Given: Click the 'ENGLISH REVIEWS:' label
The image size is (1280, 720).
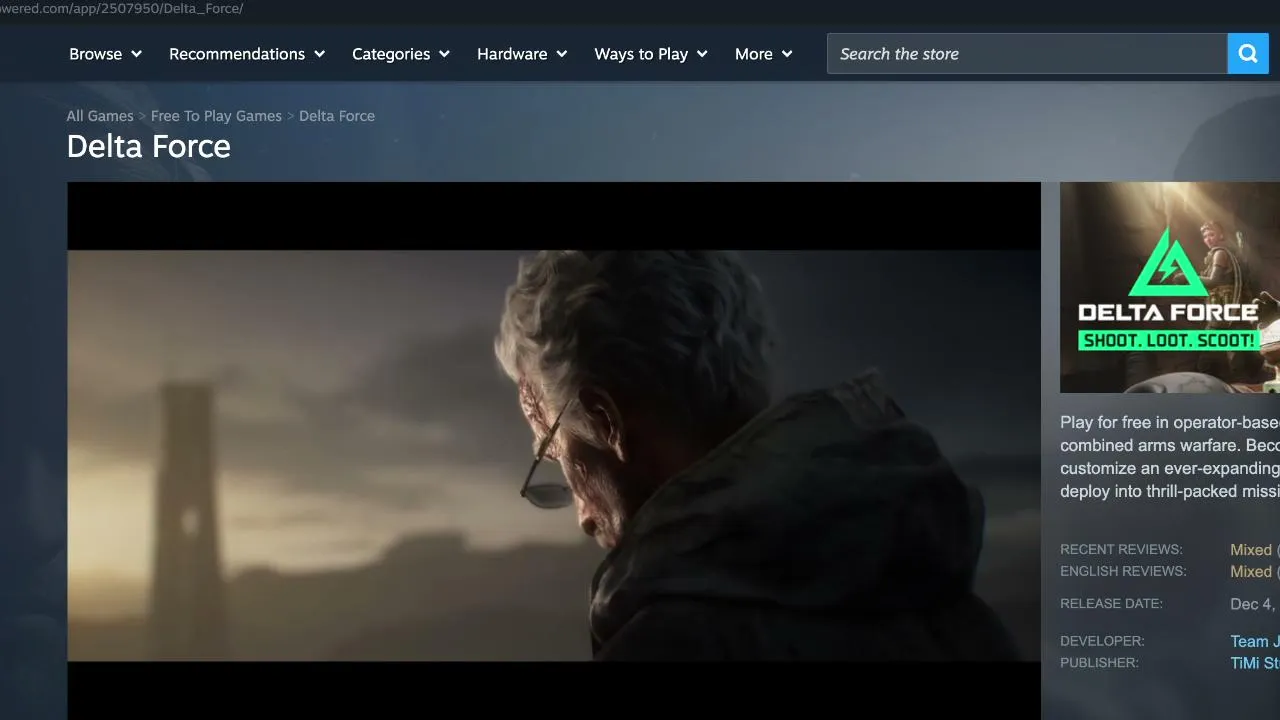Looking at the screenshot, I should (x=1123, y=572).
